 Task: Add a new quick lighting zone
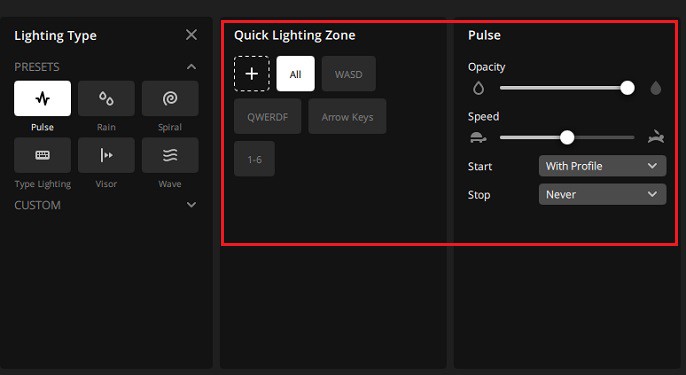click(252, 74)
